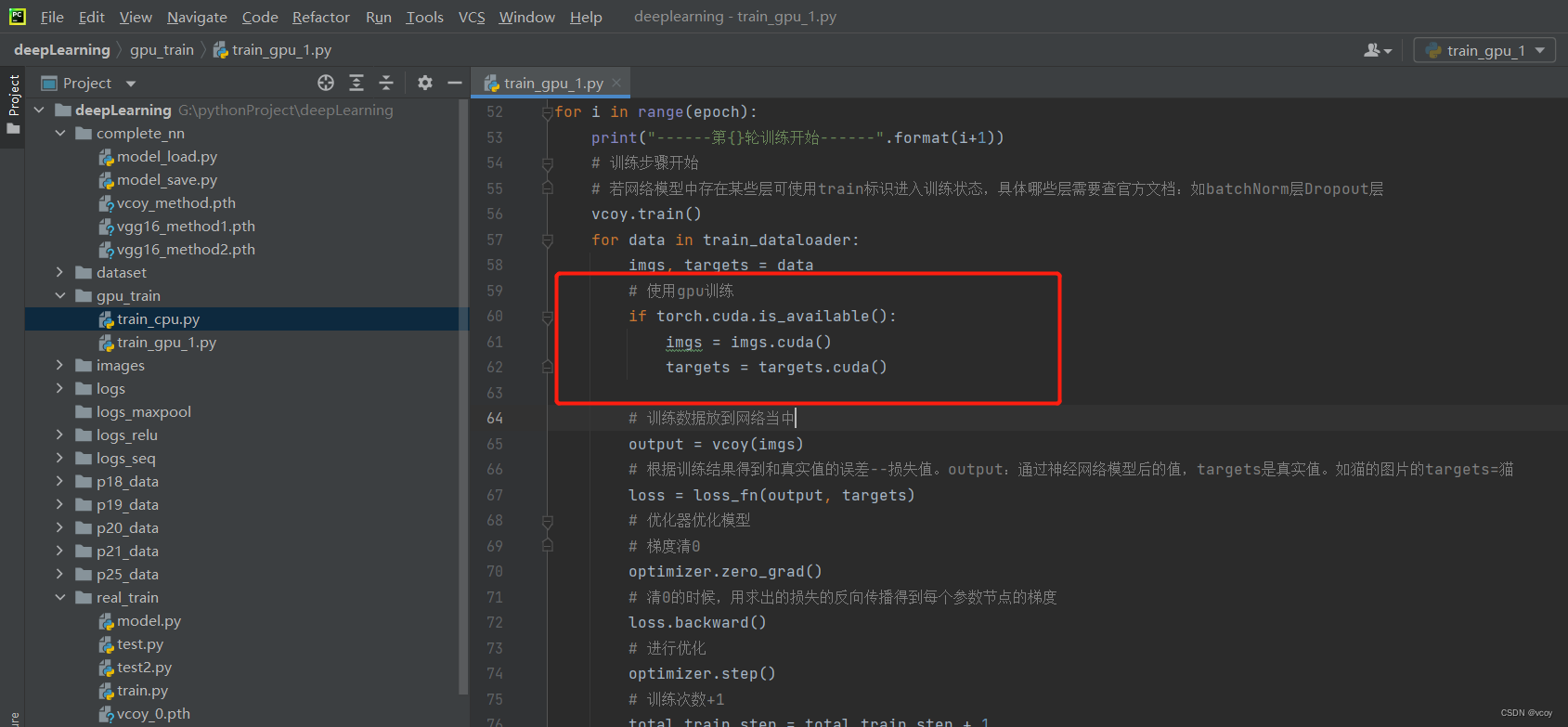Collapse the real_train folder

59,597
